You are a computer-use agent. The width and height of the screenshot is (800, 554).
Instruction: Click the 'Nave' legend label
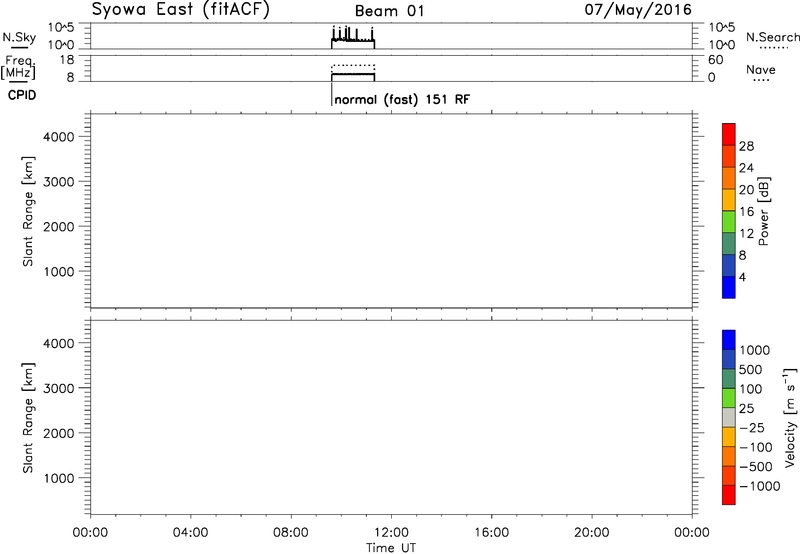[761, 70]
